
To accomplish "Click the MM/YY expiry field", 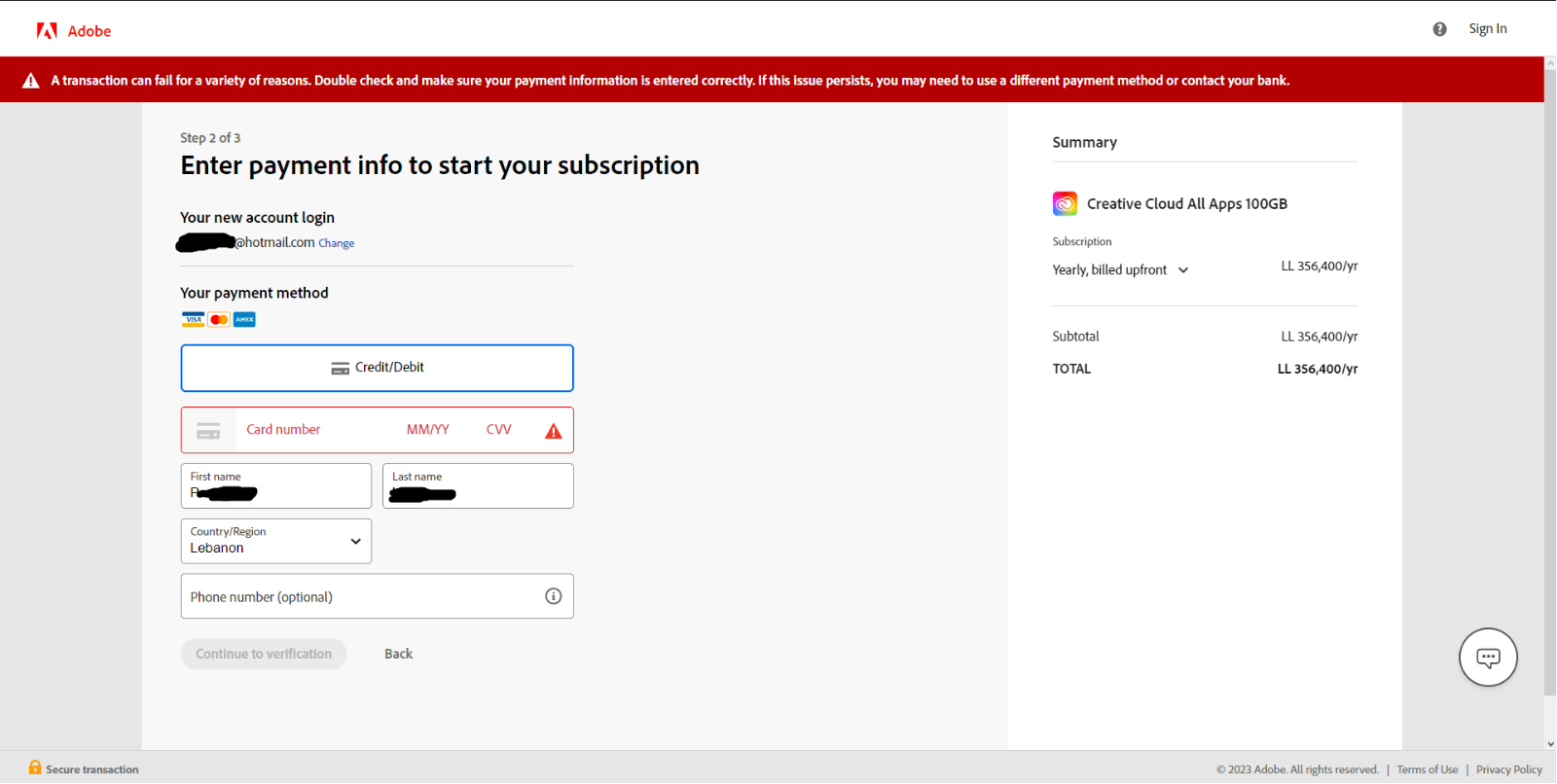I will point(428,430).
